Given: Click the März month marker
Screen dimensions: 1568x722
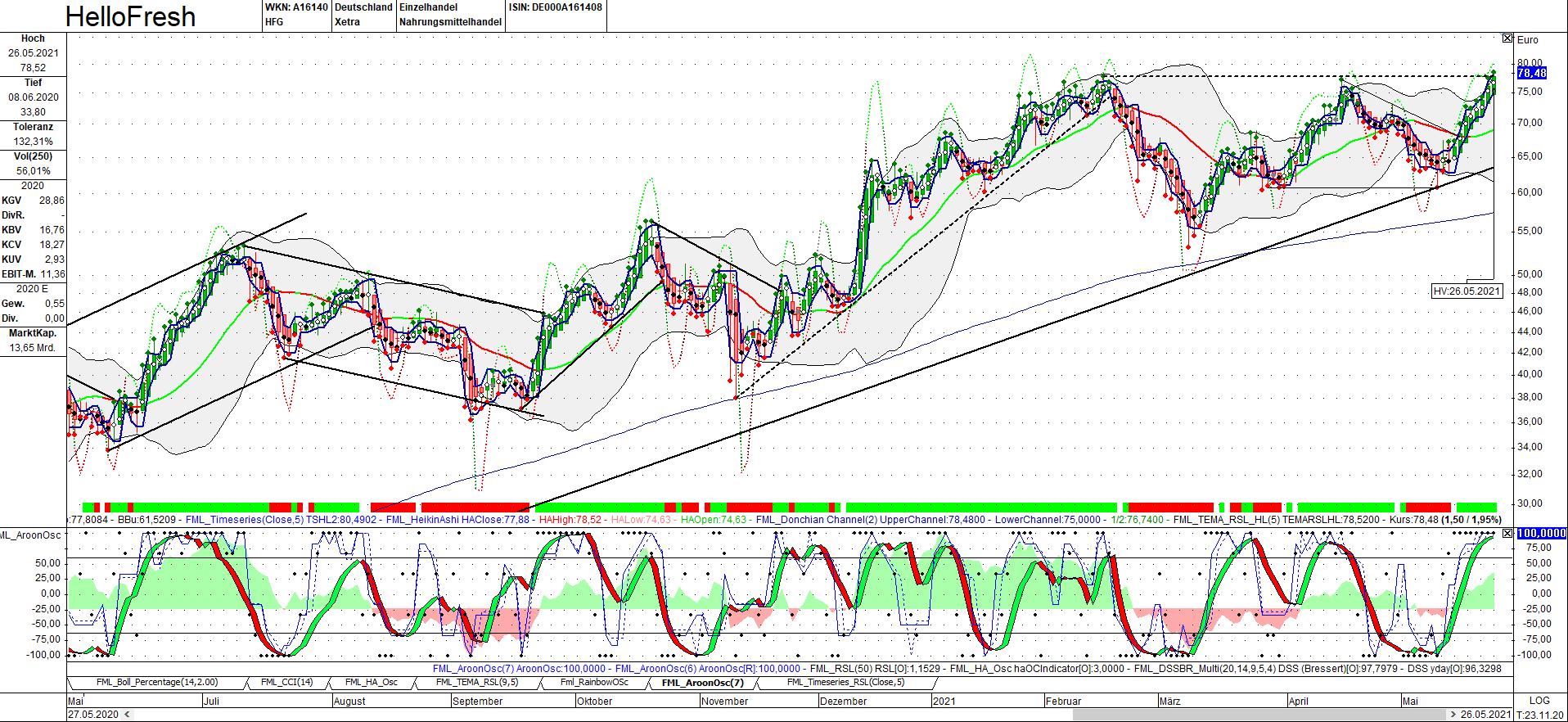Looking at the screenshot, I should 1169,702.
